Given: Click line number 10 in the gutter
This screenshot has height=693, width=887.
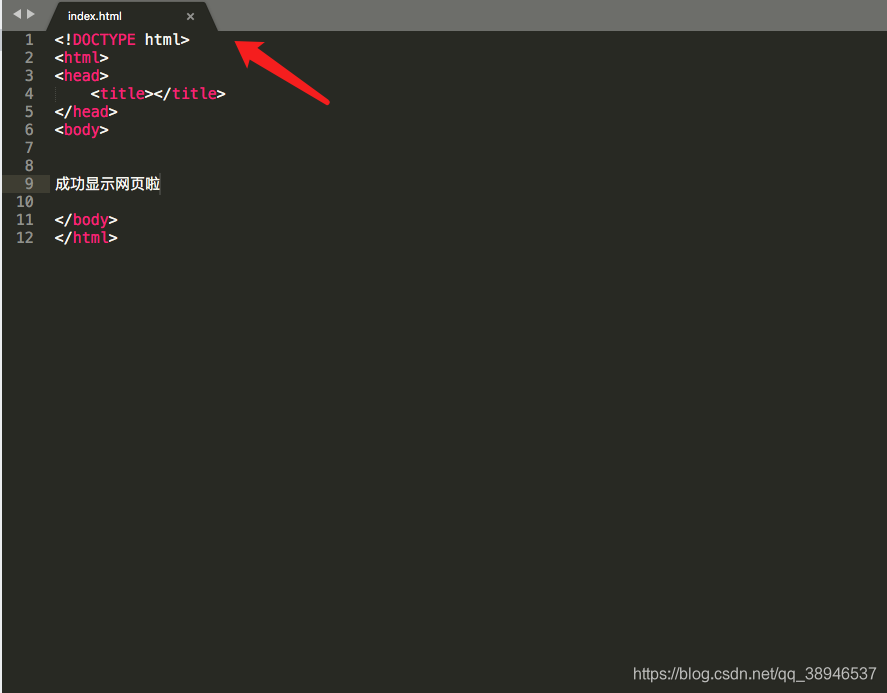Looking at the screenshot, I should pyautogui.click(x=25, y=202).
